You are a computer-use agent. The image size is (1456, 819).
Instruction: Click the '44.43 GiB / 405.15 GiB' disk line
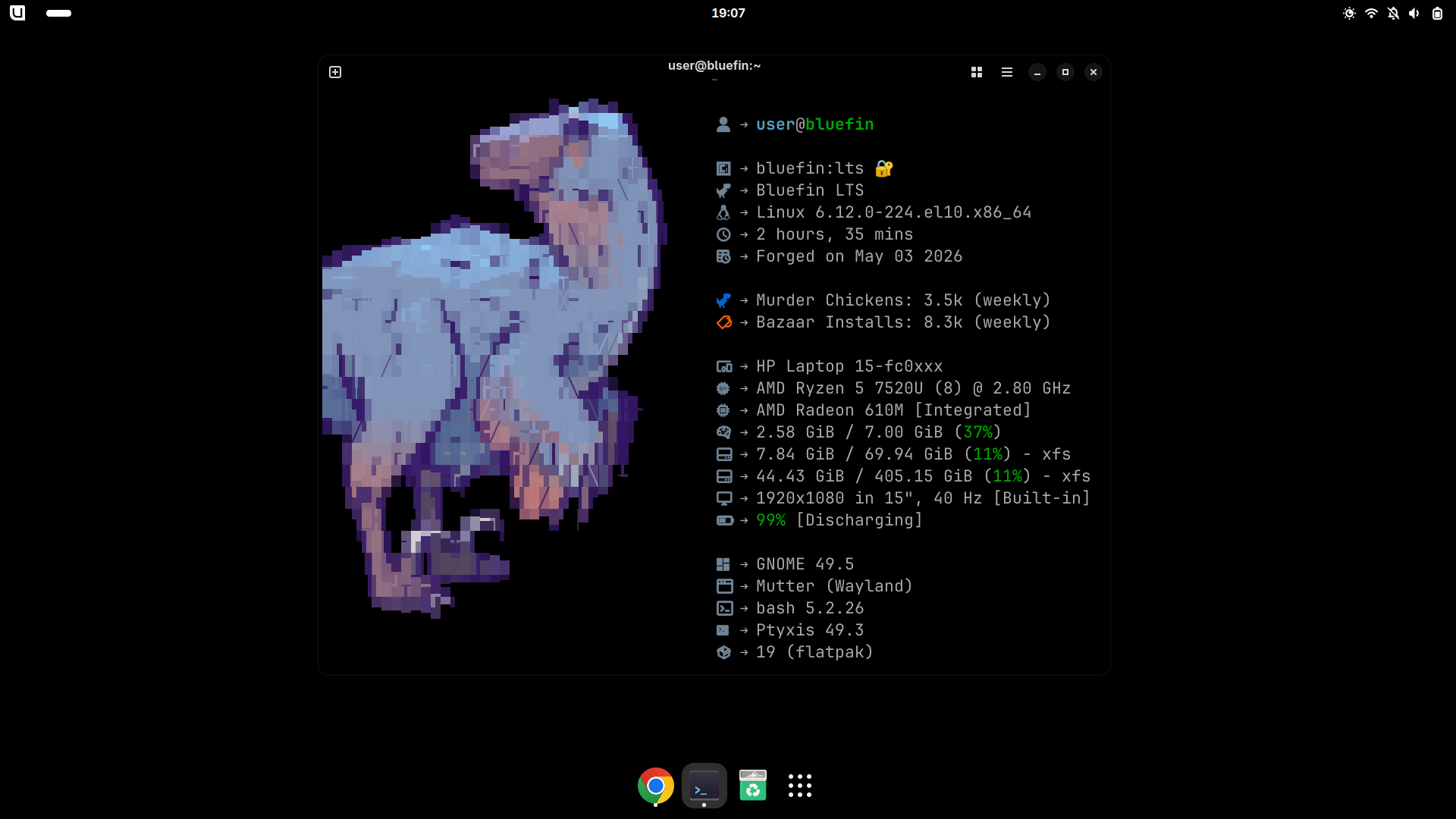(923, 476)
